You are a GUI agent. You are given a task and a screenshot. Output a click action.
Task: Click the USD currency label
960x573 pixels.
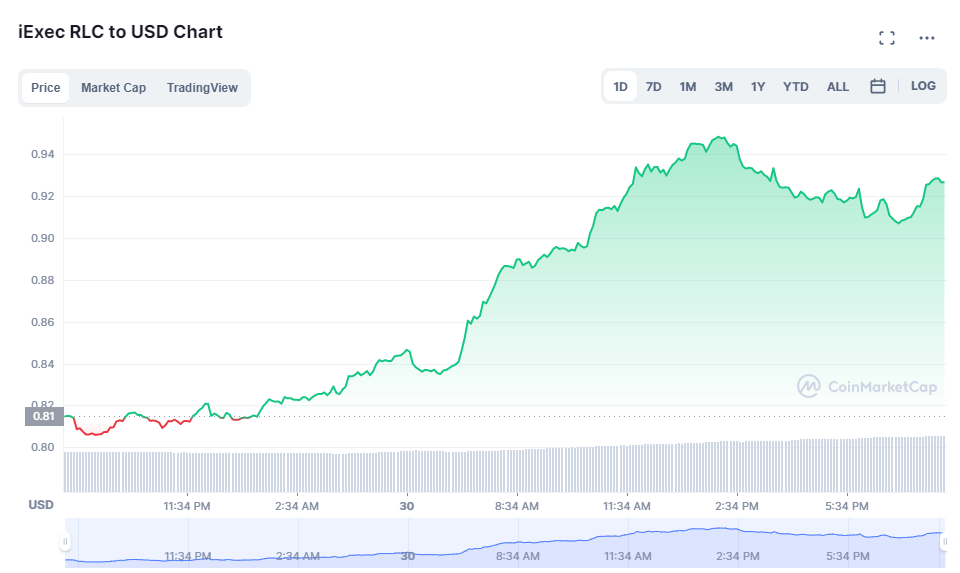coord(41,505)
